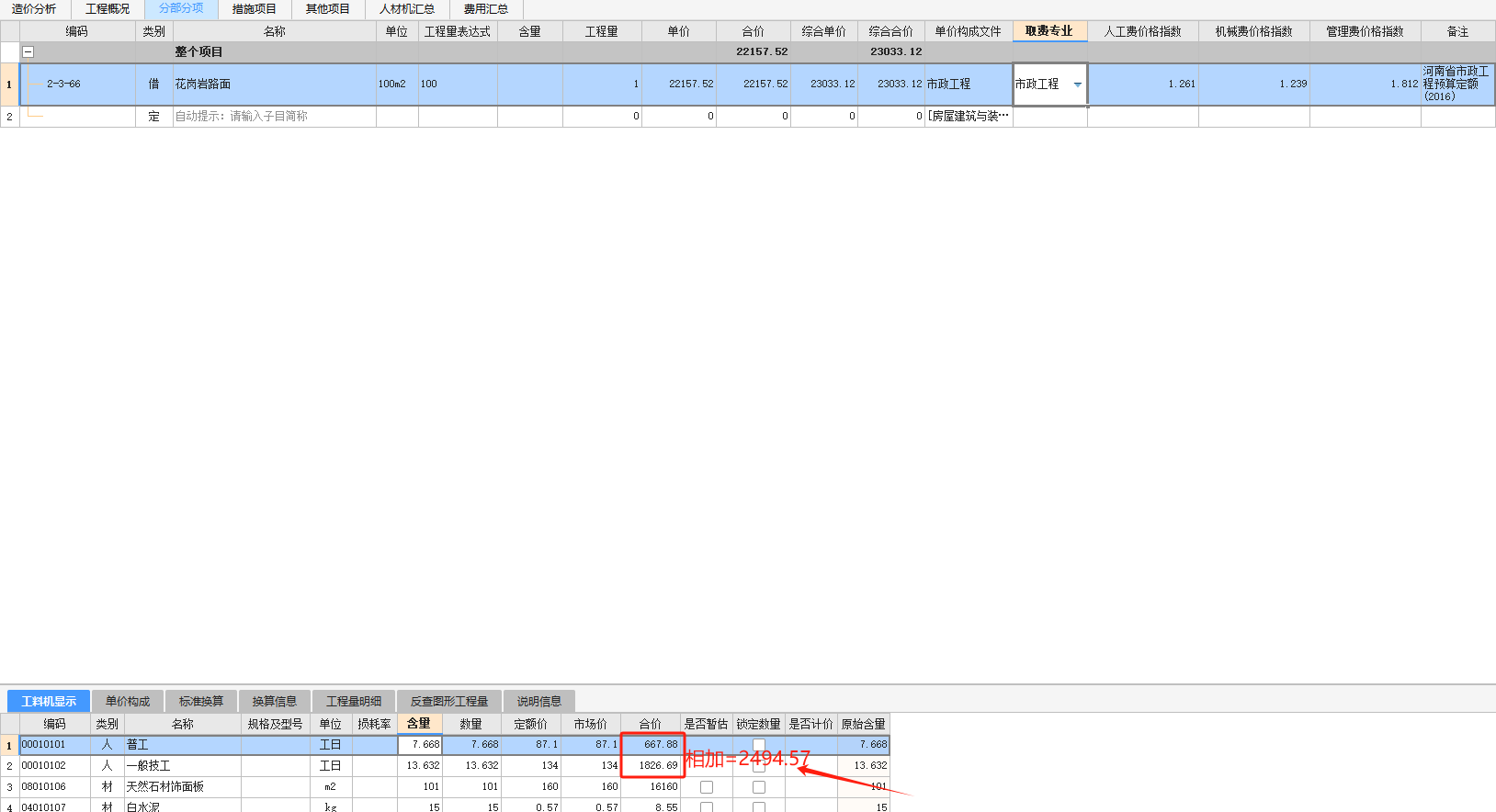This screenshot has height=812, width=1496.
Task: Open the 反查图形工程量 bottom tab
Action: [x=449, y=701]
